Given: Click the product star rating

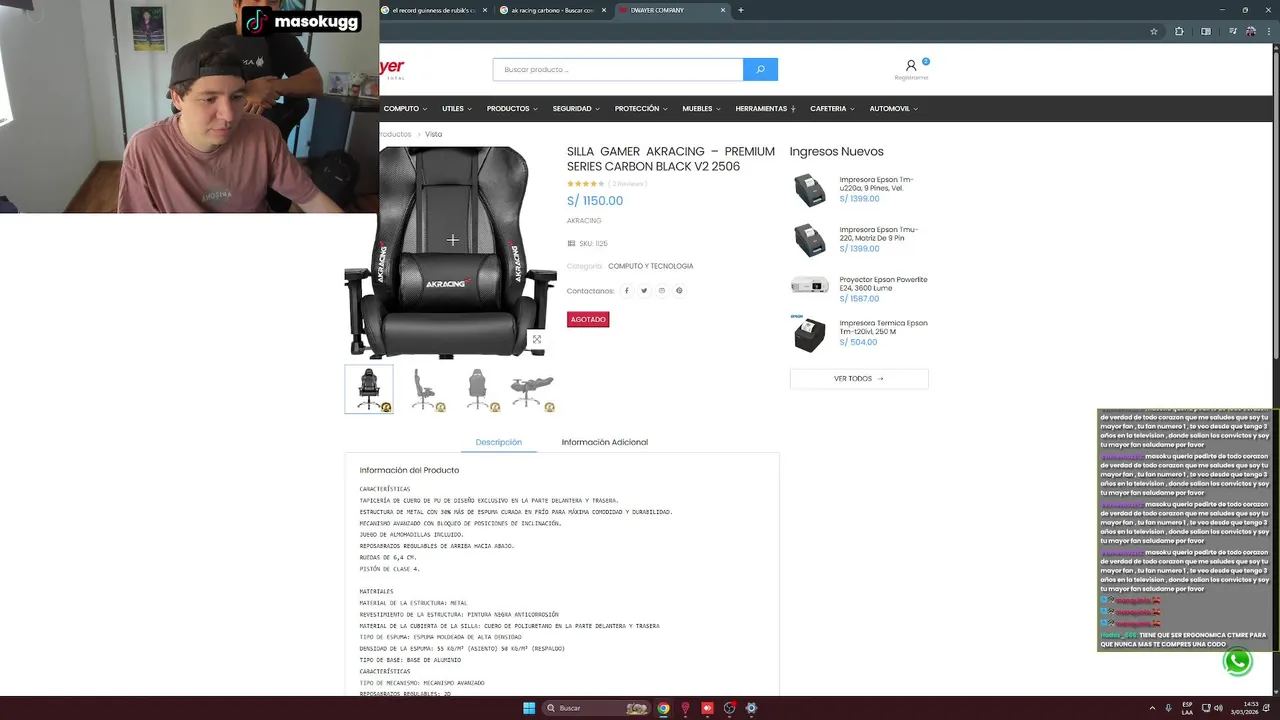Looking at the screenshot, I should pos(586,184).
